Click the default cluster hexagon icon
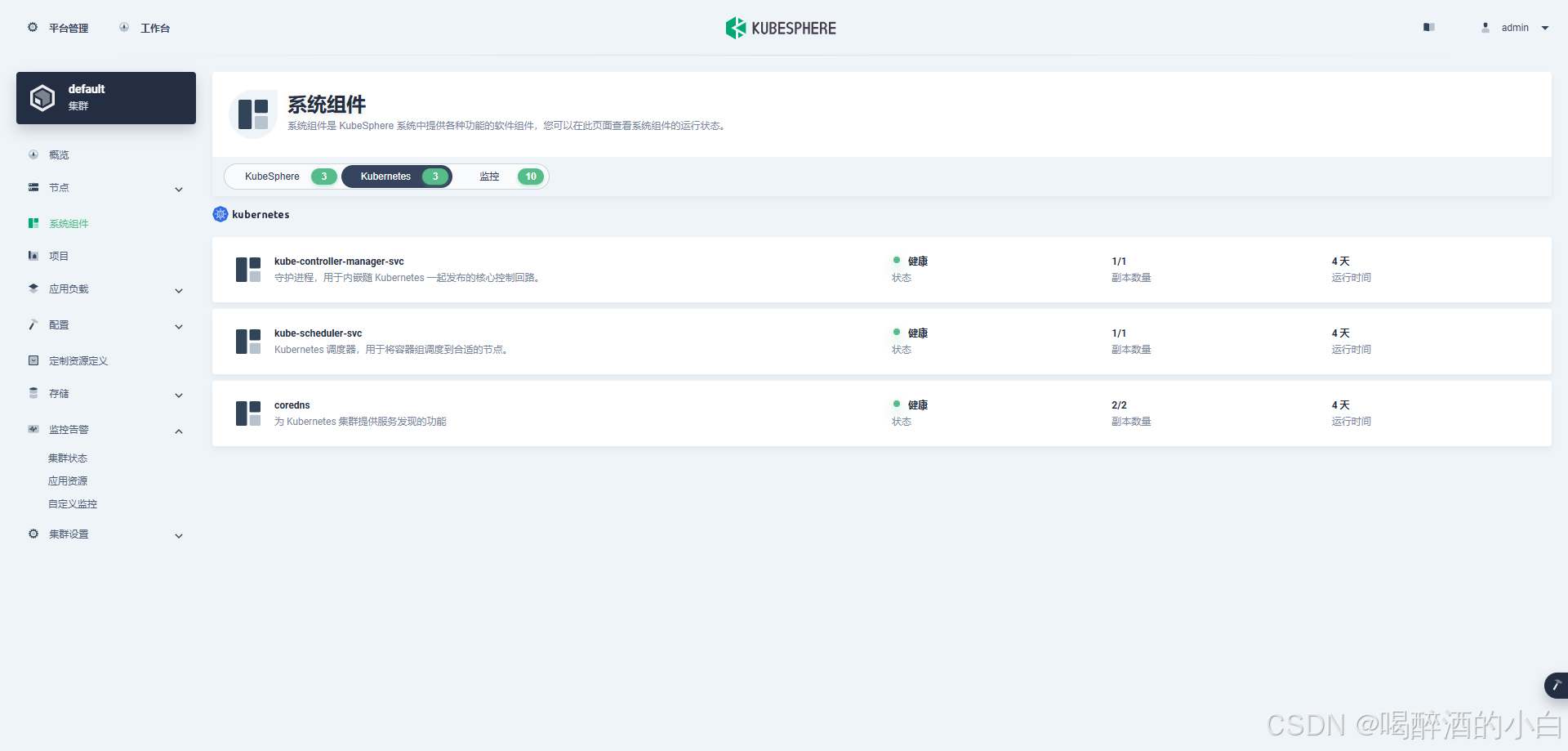Viewport: 1568px width, 751px height. (x=42, y=98)
